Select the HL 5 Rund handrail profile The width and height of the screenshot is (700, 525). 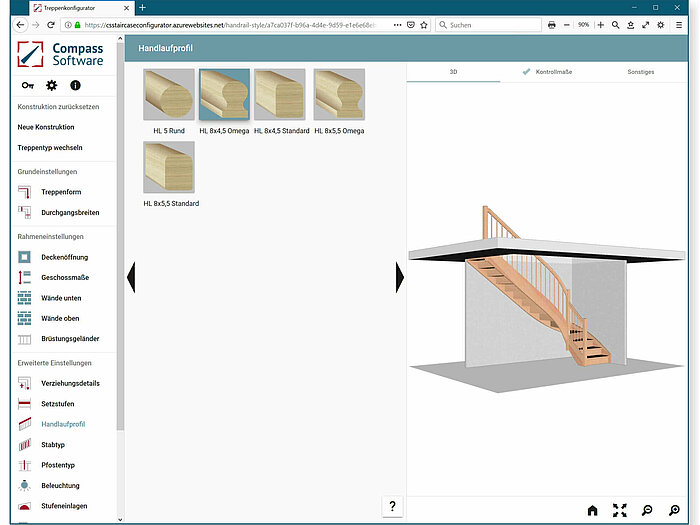169,96
